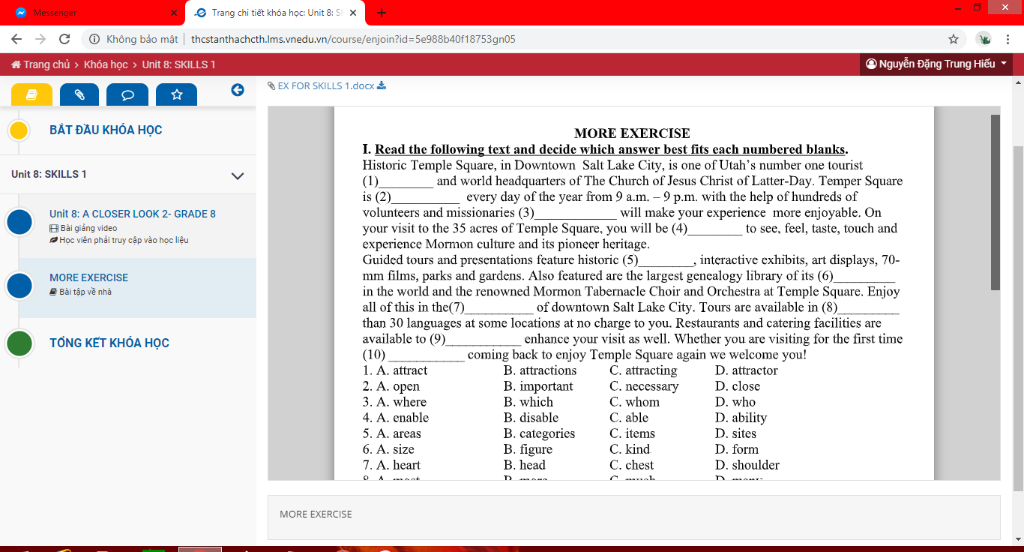Collapse the Unit 8: SKILLS 1 chevron
The image size is (1024, 552).
[238, 175]
